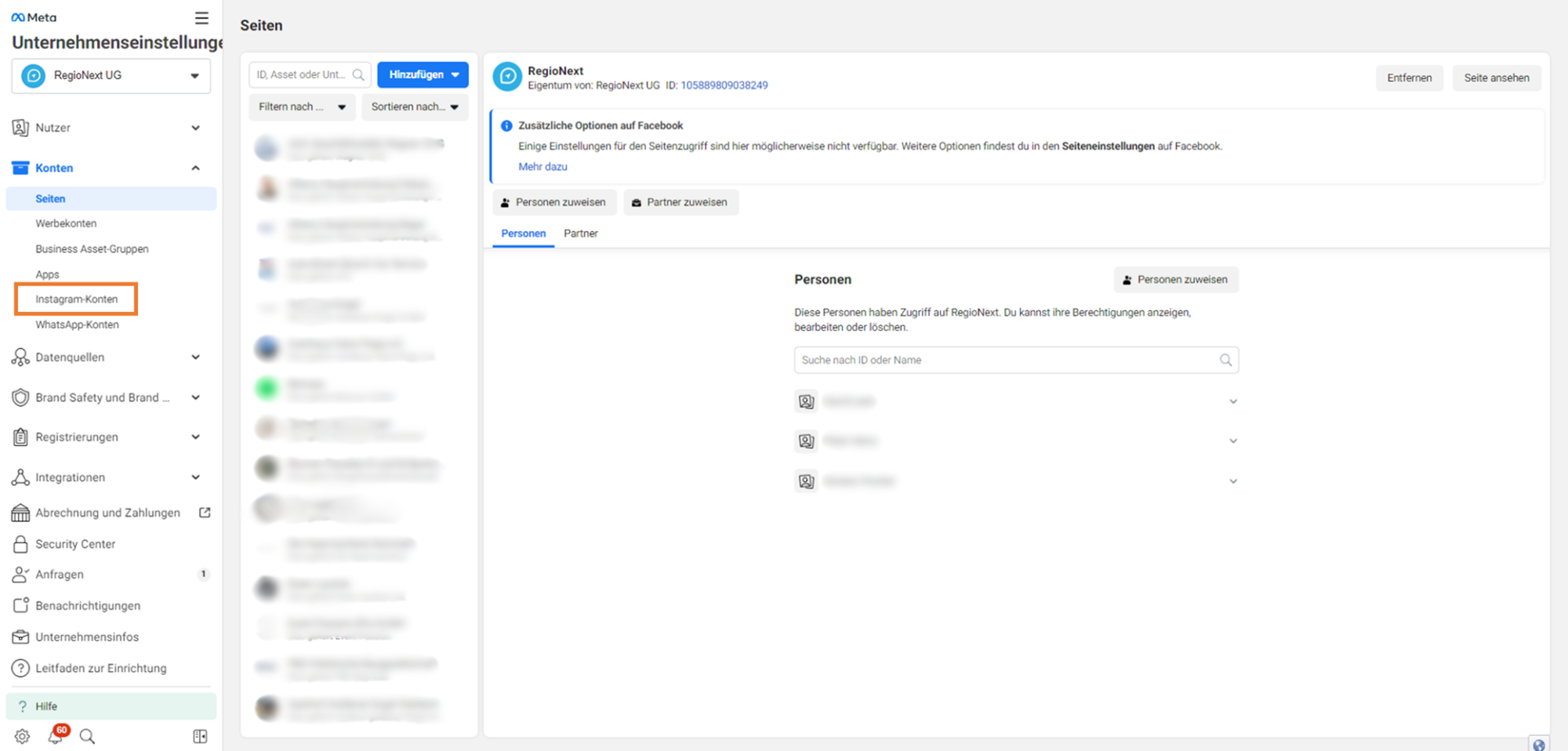Click the globe icon at bottom right
This screenshot has width=1568, height=751.
point(1539,744)
